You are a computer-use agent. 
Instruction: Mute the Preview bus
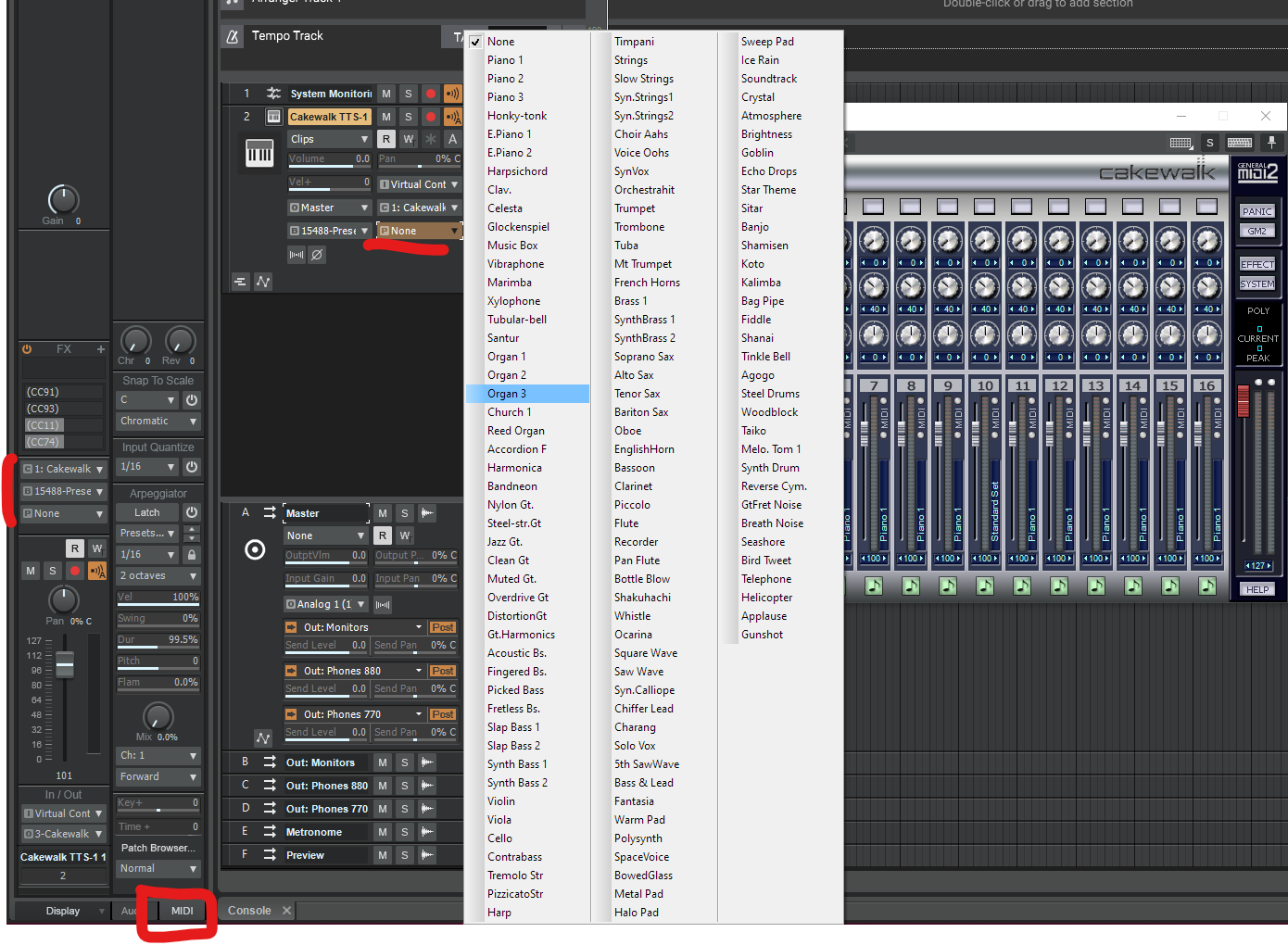coord(383,855)
